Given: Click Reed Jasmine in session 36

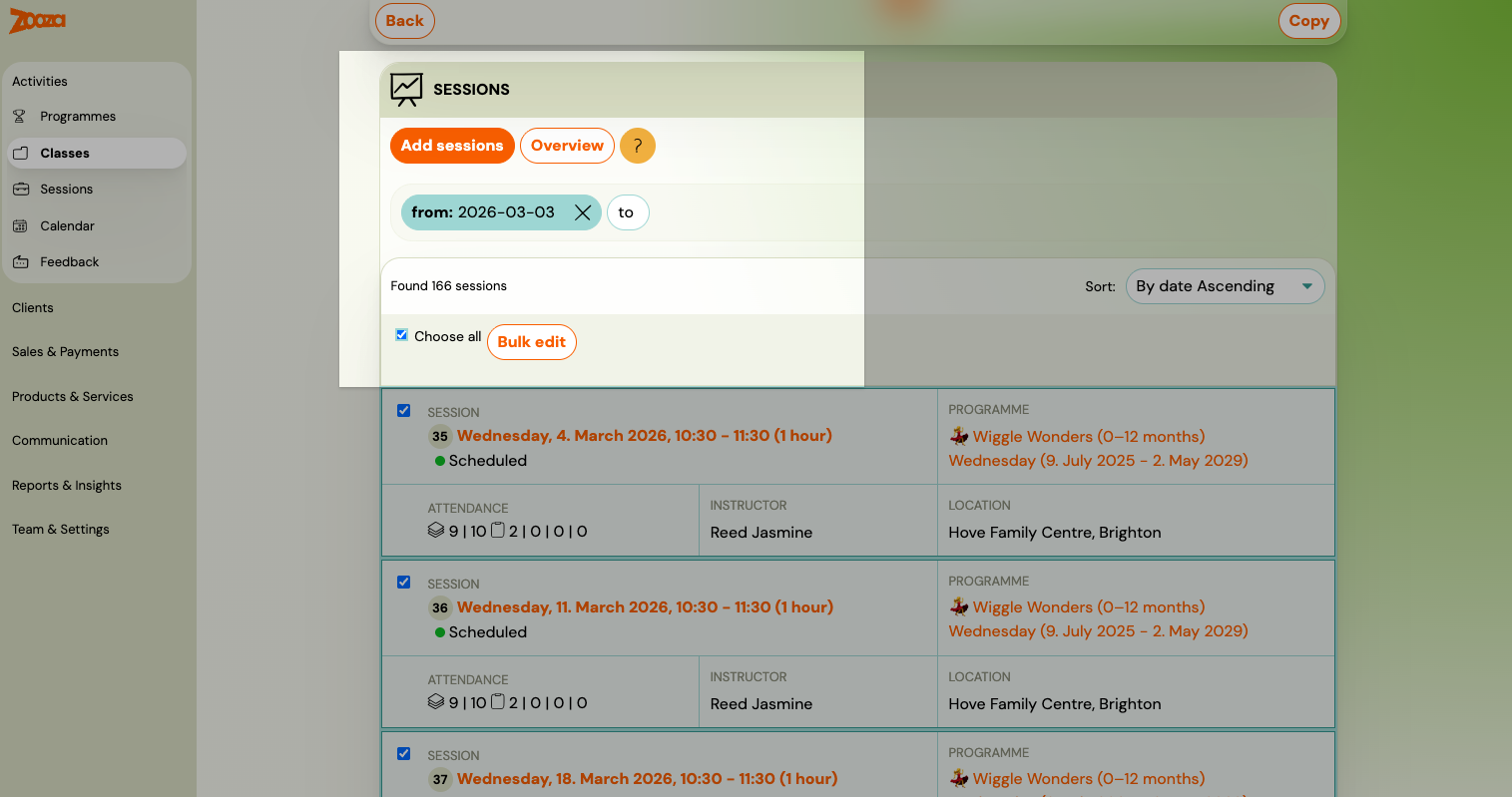Looking at the screenshot, I should 761,704.
